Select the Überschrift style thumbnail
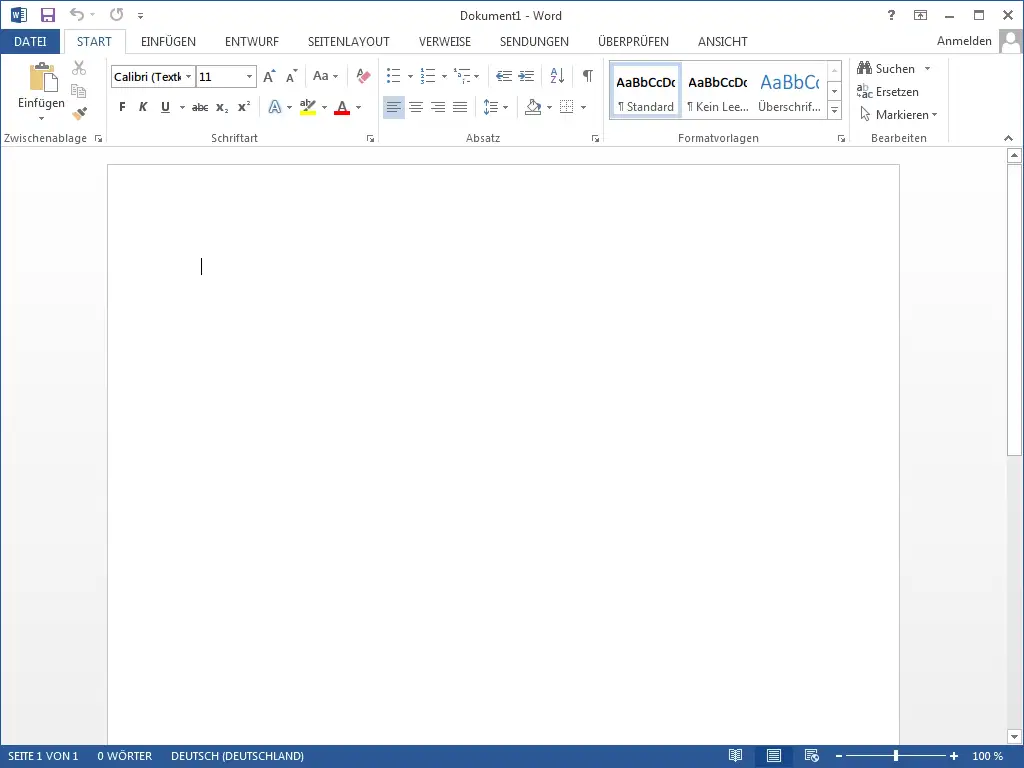The width and height of the screenshot is (1024, 768). 789,91
